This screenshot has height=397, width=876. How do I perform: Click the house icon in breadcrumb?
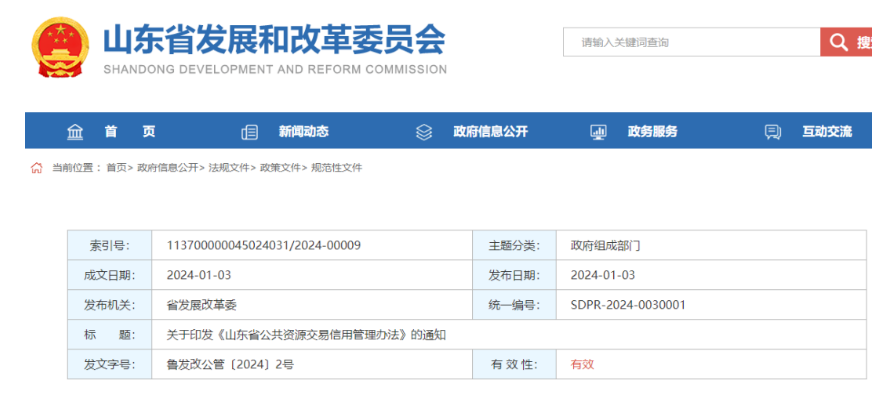[x=36, y=168]
